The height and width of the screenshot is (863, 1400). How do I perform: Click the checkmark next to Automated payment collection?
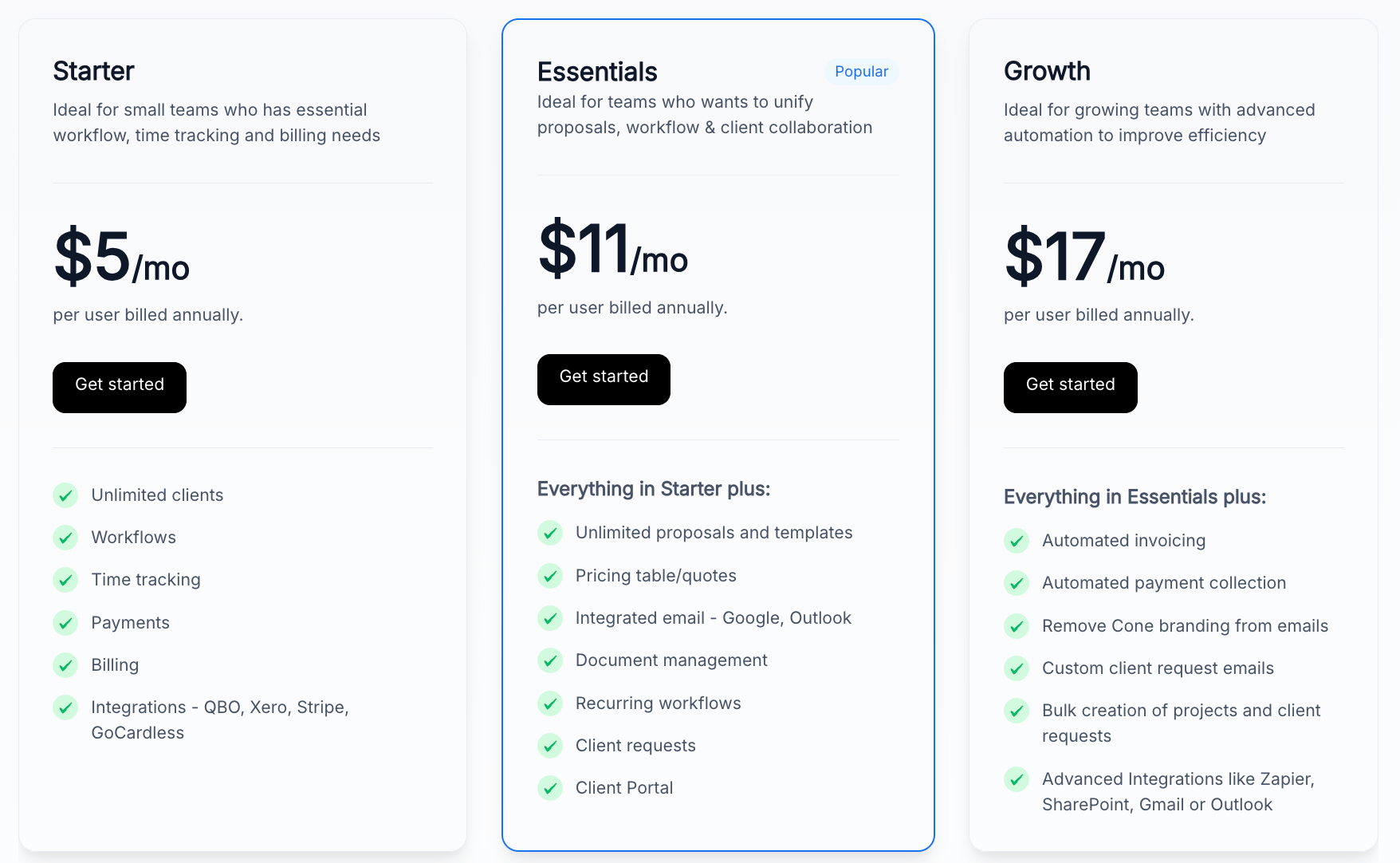(1017, 583)
